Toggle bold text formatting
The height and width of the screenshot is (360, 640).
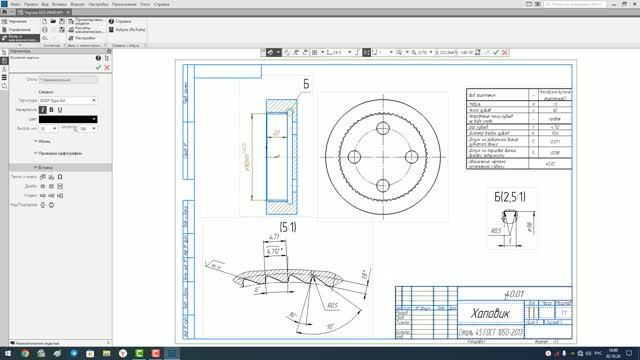51,110
